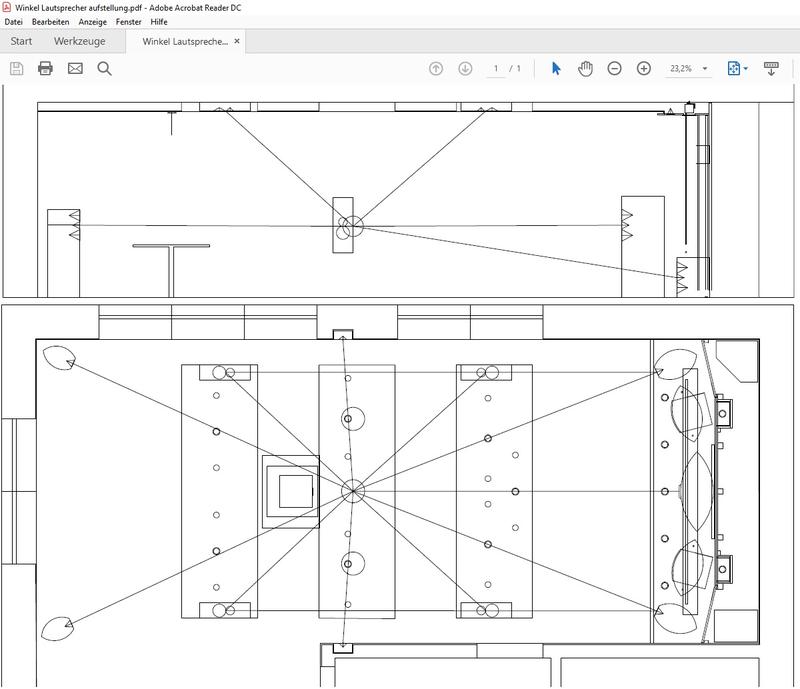The height and width of the screenshot is (689, 800).
Task: Zoom out with the minus icon
Action: 615,68
